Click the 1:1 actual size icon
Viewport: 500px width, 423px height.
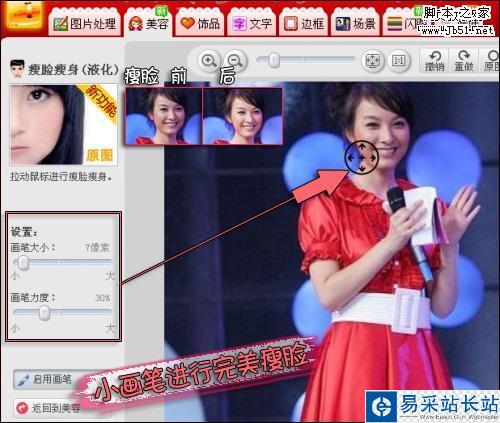point(399,61)
